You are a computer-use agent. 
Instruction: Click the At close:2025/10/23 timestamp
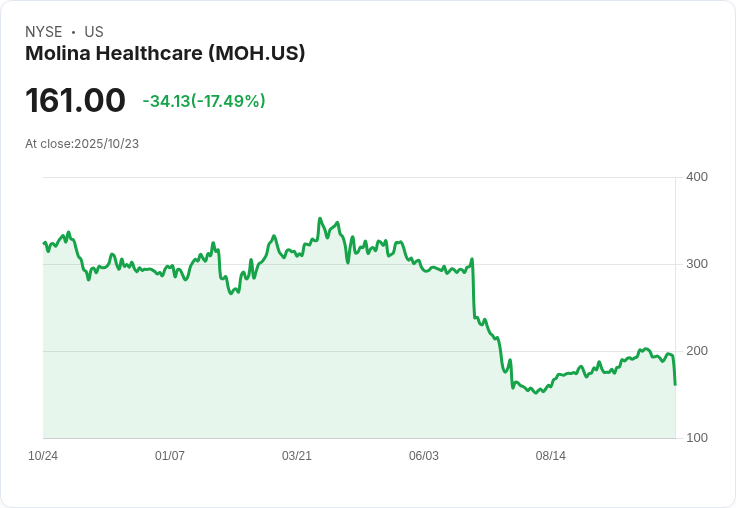(82, 143)
